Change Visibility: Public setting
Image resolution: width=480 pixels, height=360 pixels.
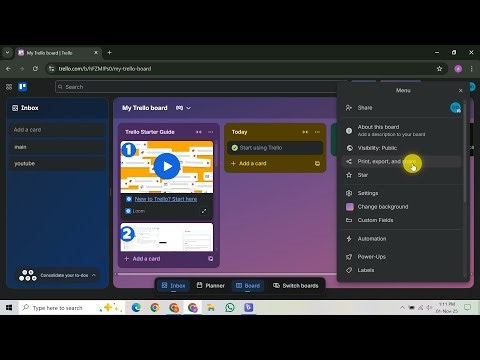click(x=402, y=148)
